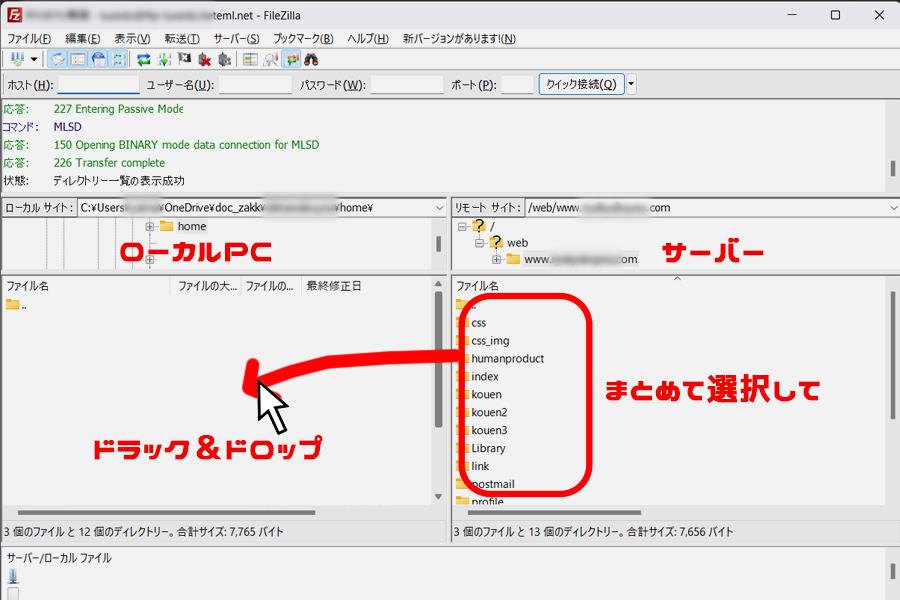Screen dimensions: 900x600
Task: Select the refresh file lists icon
Action: click(143, 58)
